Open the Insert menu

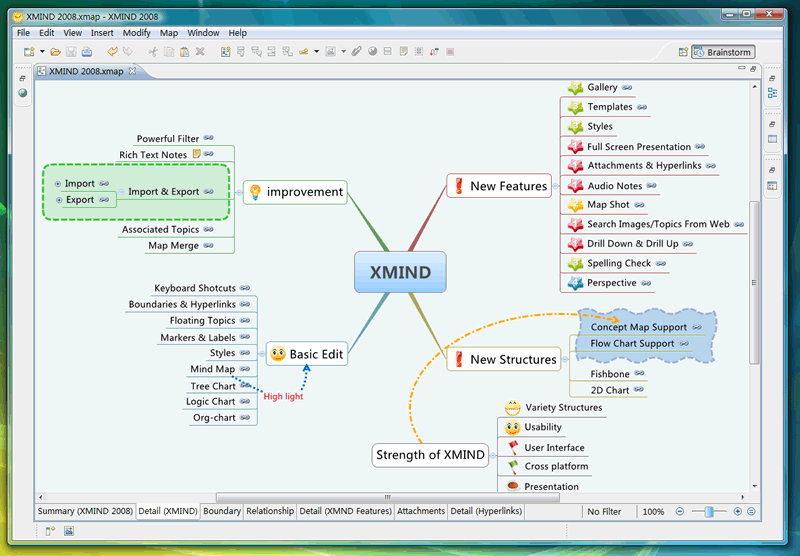(102, 33)
